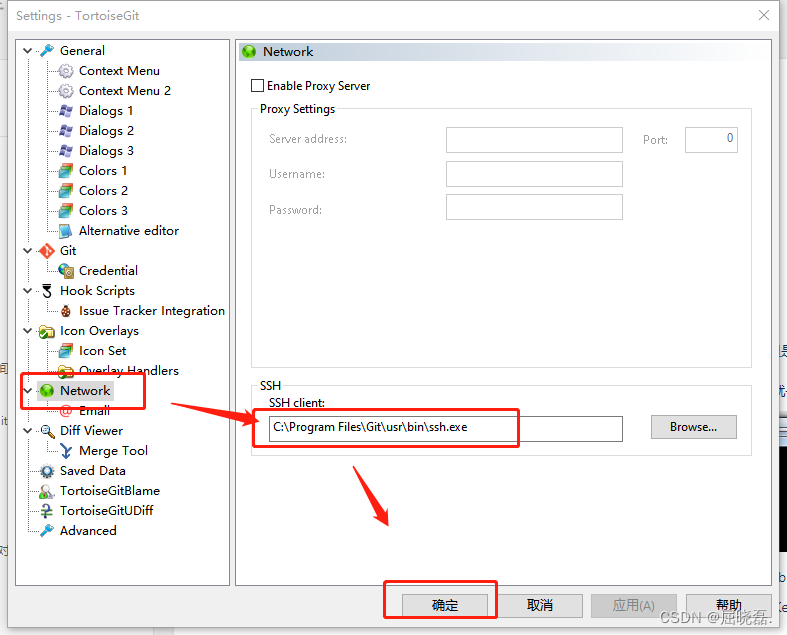The height and width of the screenshot is (635, 787).
Task: Select Alternative editor in tree
Action: (x=129, y=231)
